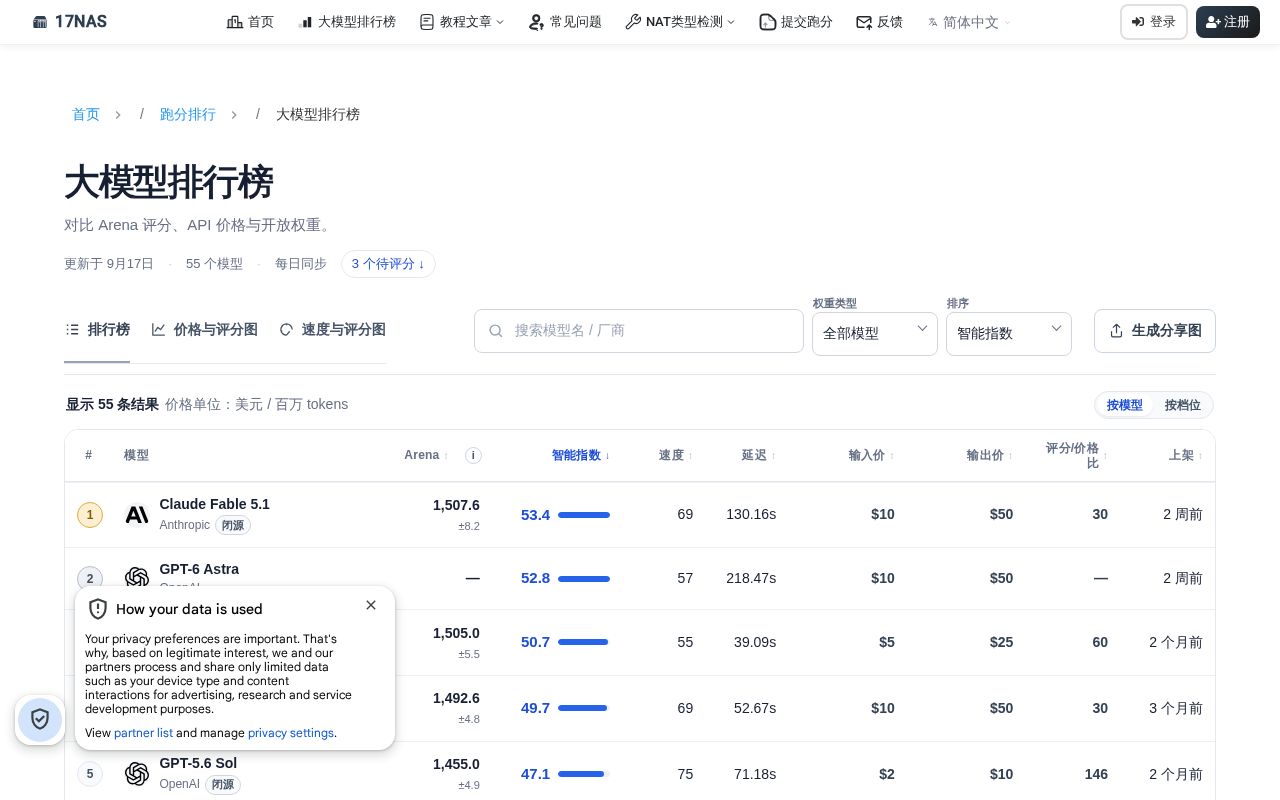The width and height of the screenshot is (1280, 800).
Task: Click the OpenAI logo of GPT-6 Astra
Action: coord(137,578)
